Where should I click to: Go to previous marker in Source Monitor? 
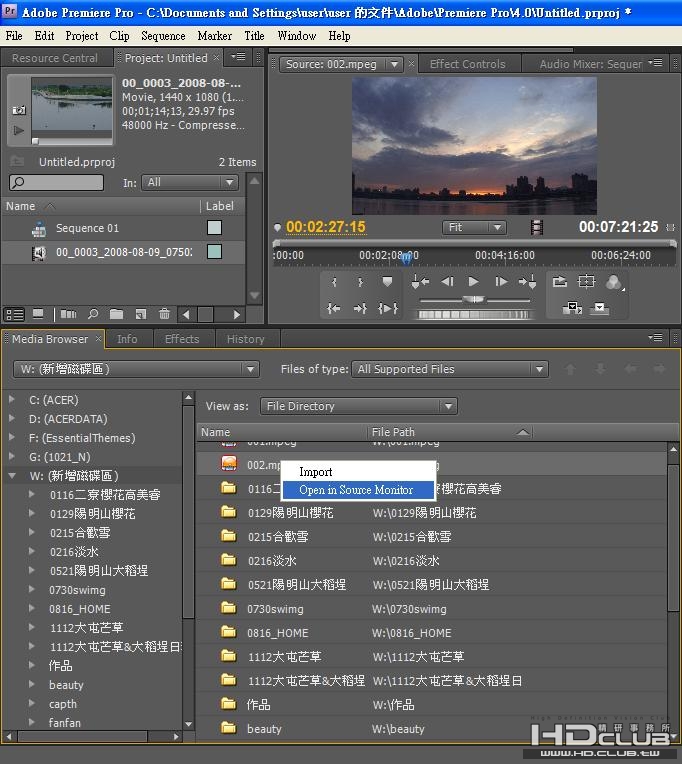tap(420, 281)
